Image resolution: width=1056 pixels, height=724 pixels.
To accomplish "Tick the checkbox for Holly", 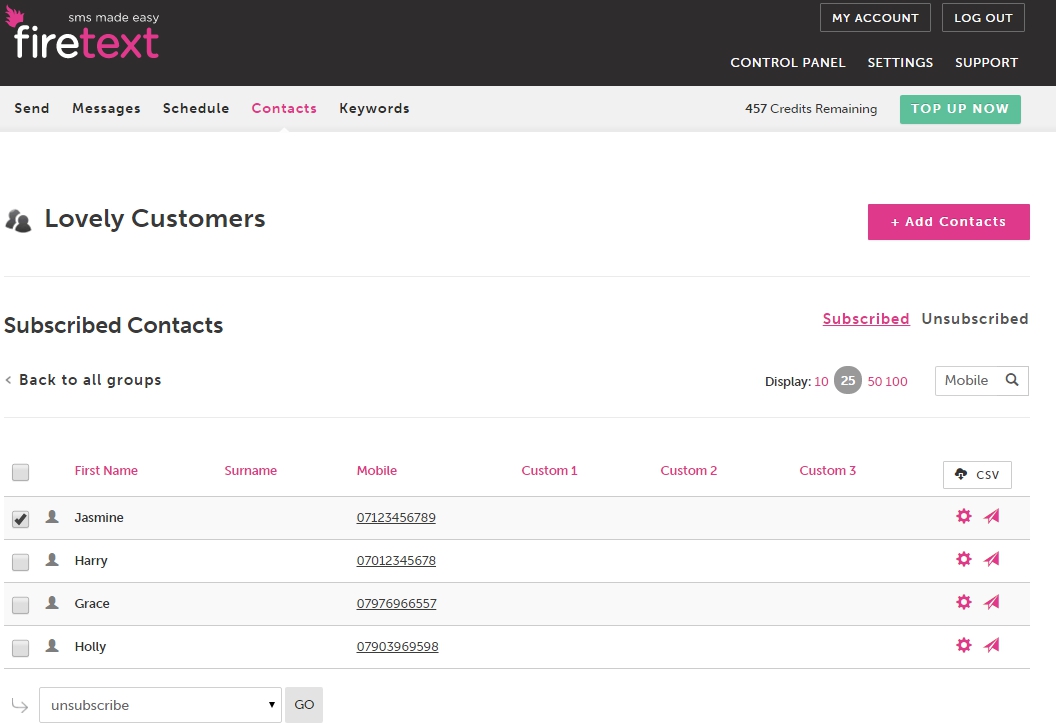I will [20, 648].
